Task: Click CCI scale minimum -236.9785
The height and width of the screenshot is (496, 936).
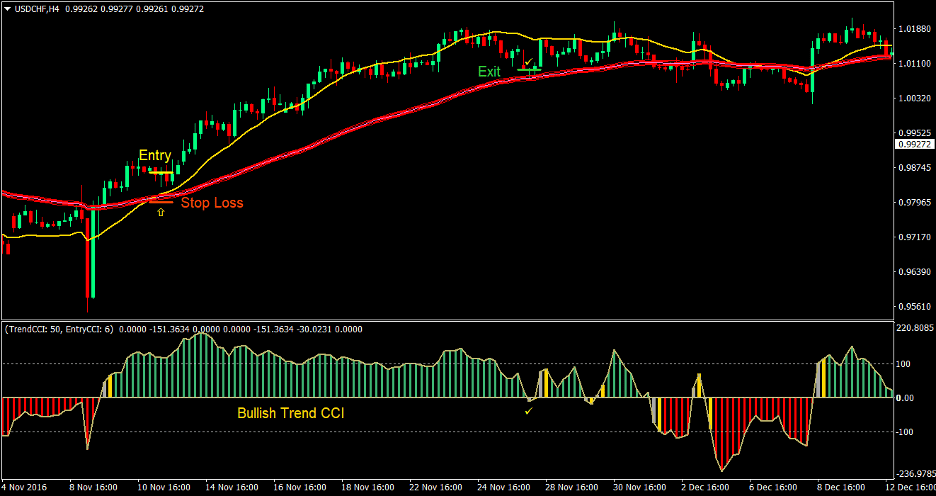Action: pos(915,474)
